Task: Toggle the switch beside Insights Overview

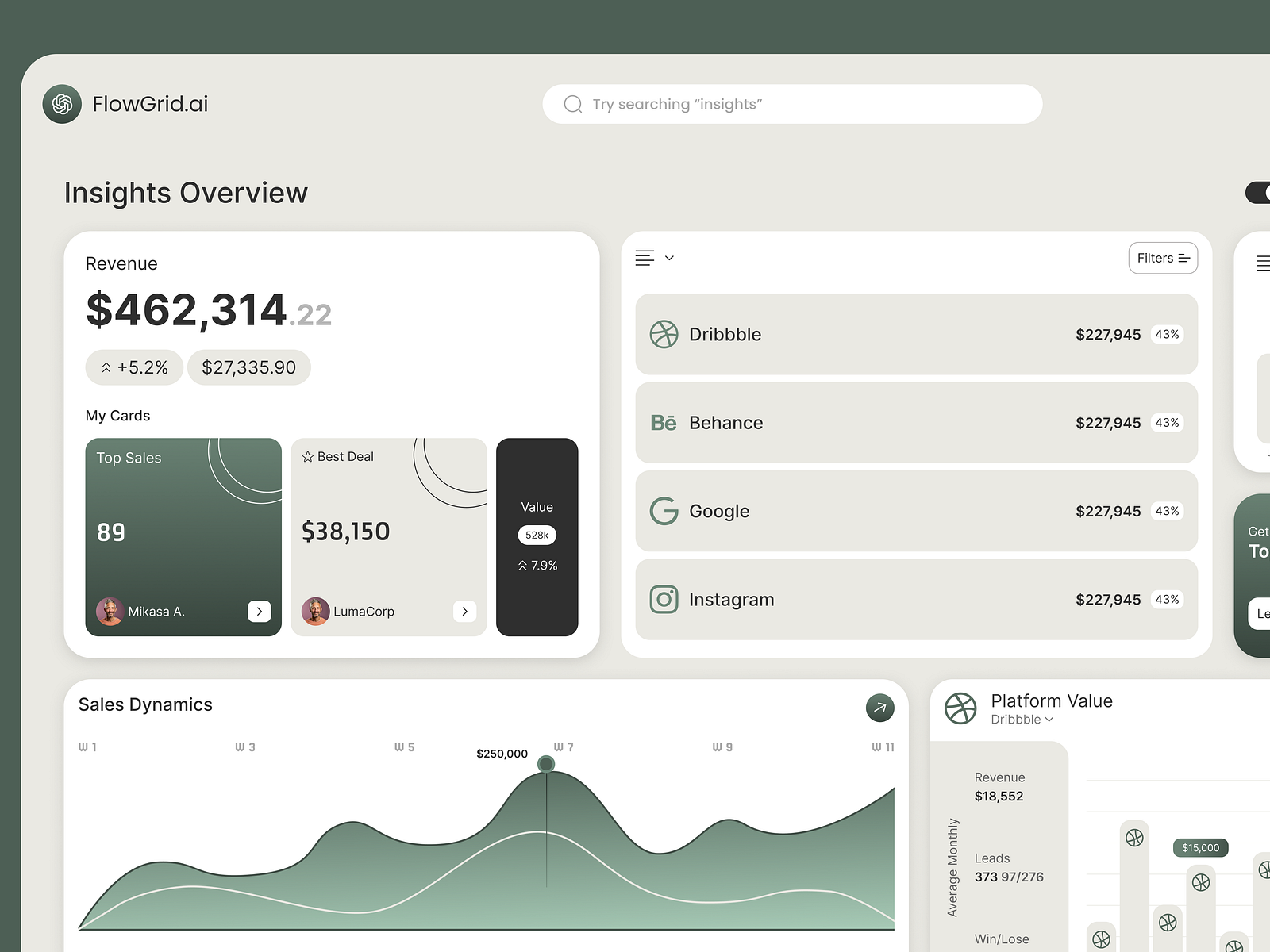Action: click(1258, 193)
